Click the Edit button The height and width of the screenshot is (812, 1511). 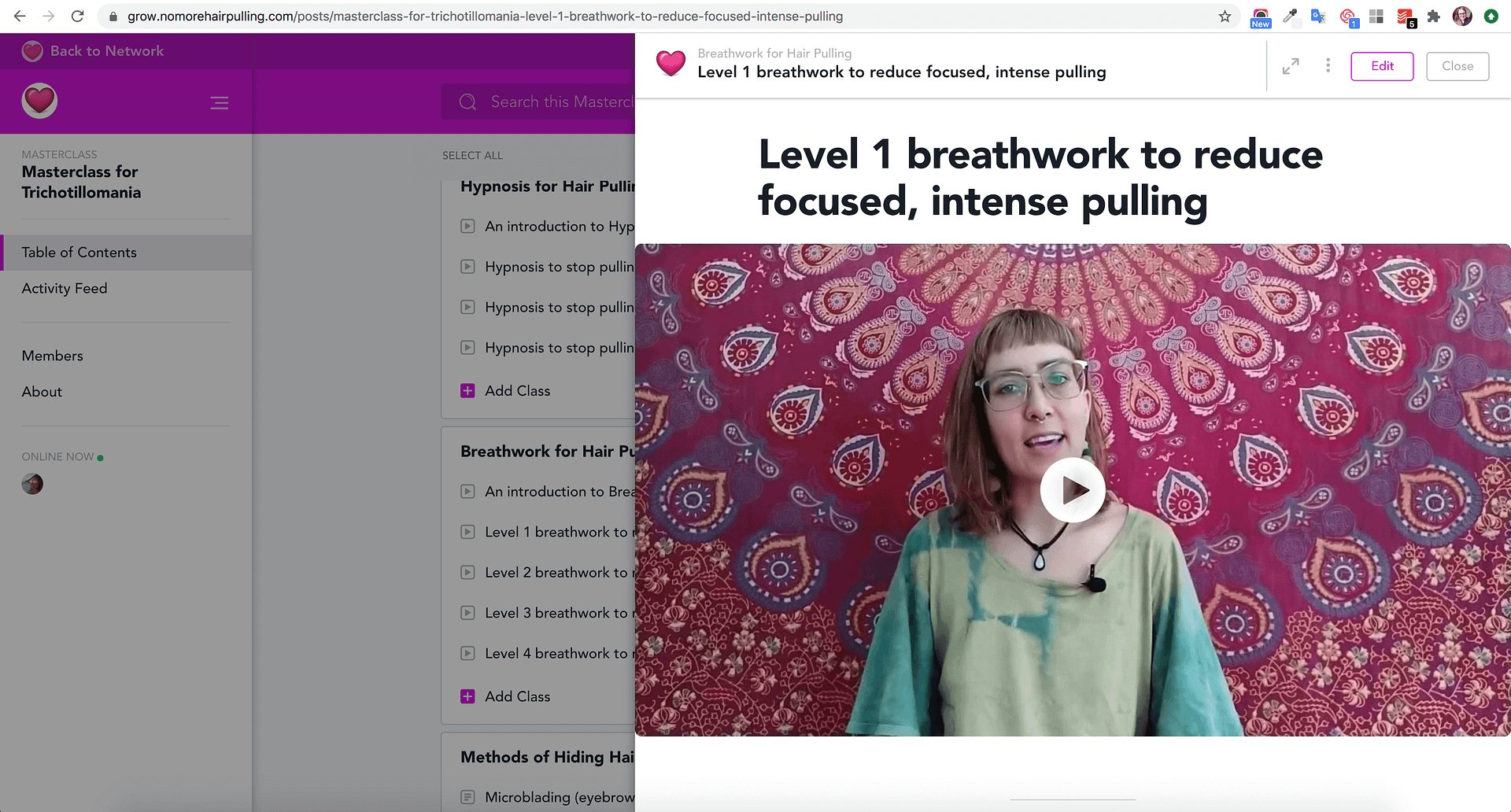1382,66
